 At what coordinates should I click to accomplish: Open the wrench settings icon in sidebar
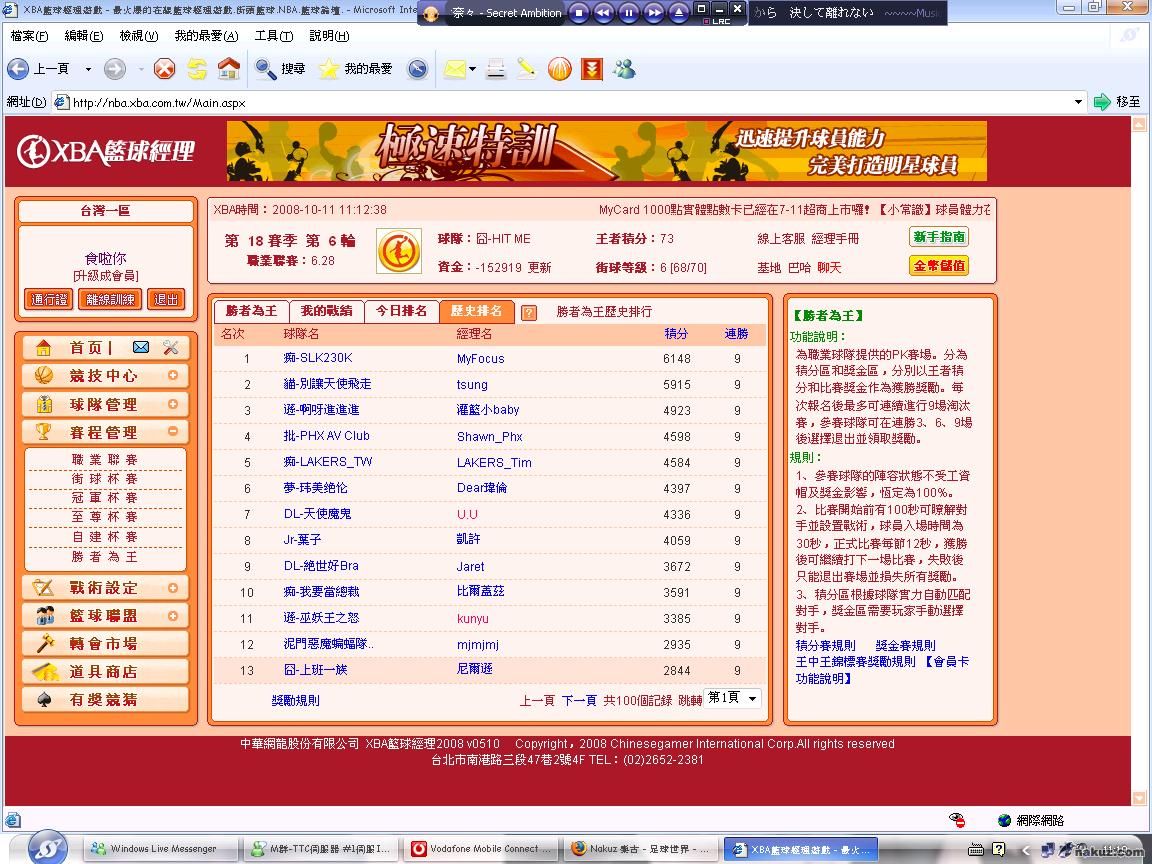click(170, 347)
